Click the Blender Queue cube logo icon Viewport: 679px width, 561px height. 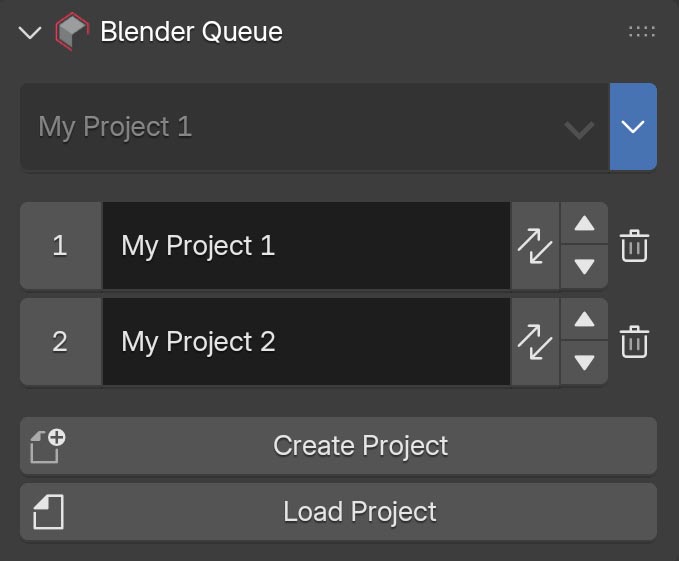(x=71, y=32)
